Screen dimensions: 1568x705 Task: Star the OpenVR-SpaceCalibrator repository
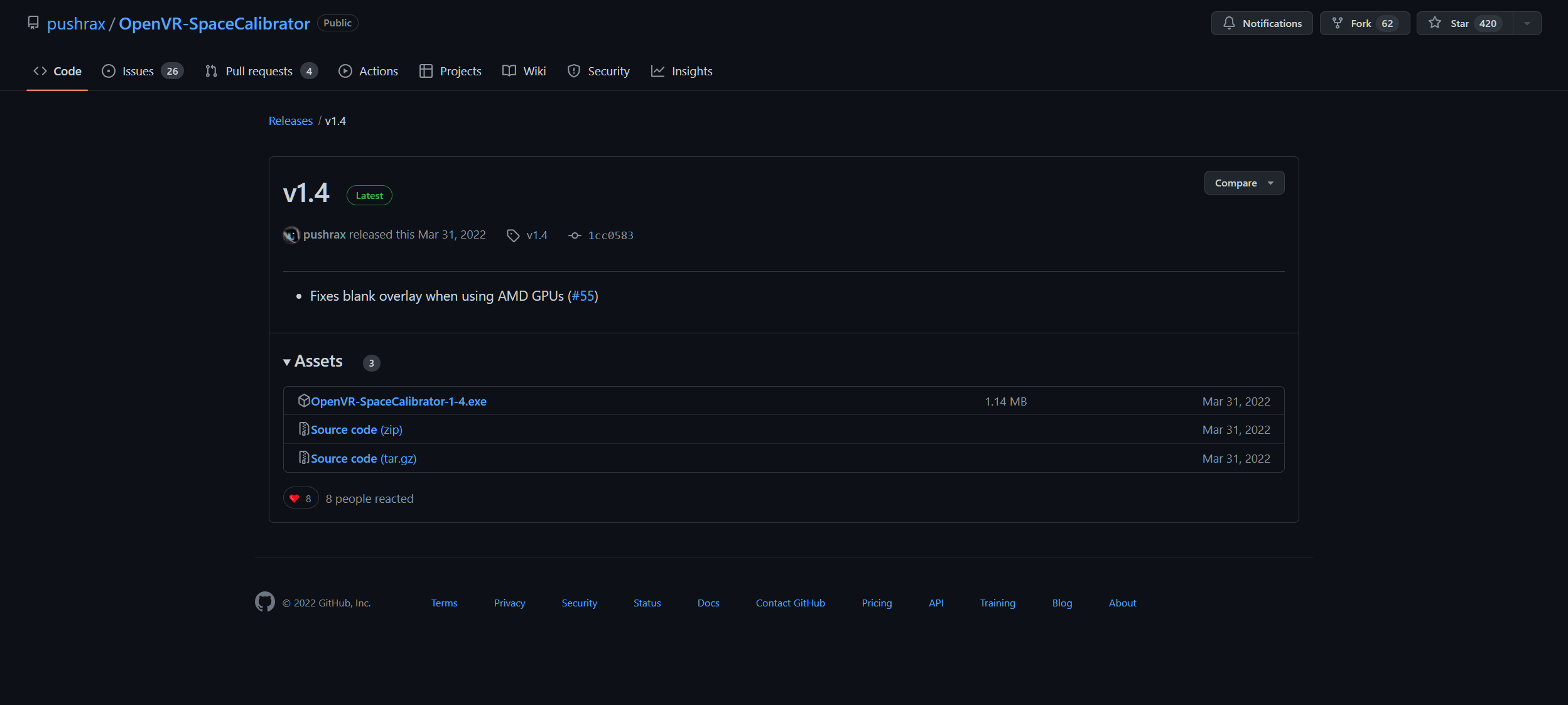(1464, 23)
